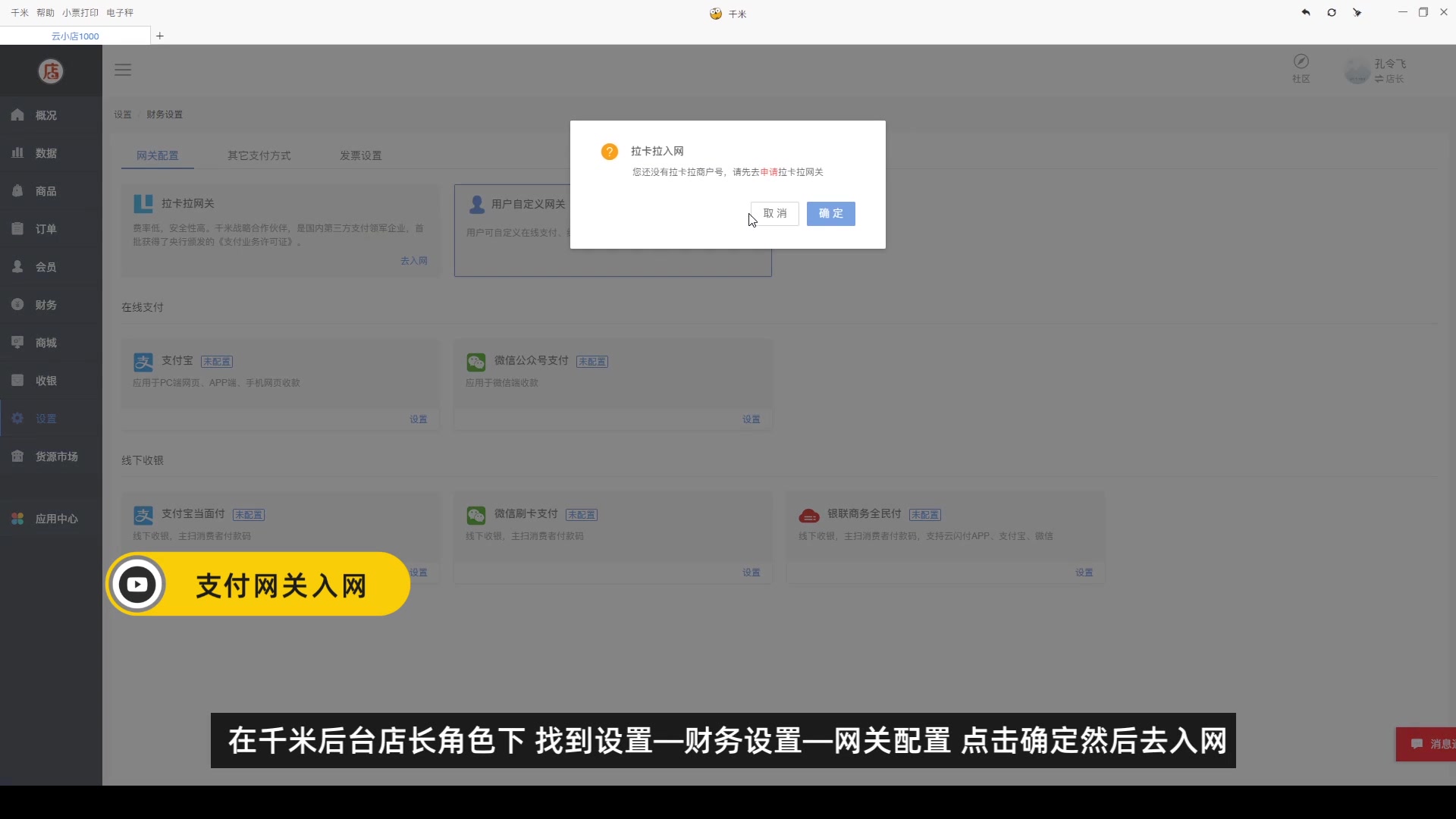Toggle the hamburger menu icon
The width and height of the screenshot is (1456, 819).
123,70
